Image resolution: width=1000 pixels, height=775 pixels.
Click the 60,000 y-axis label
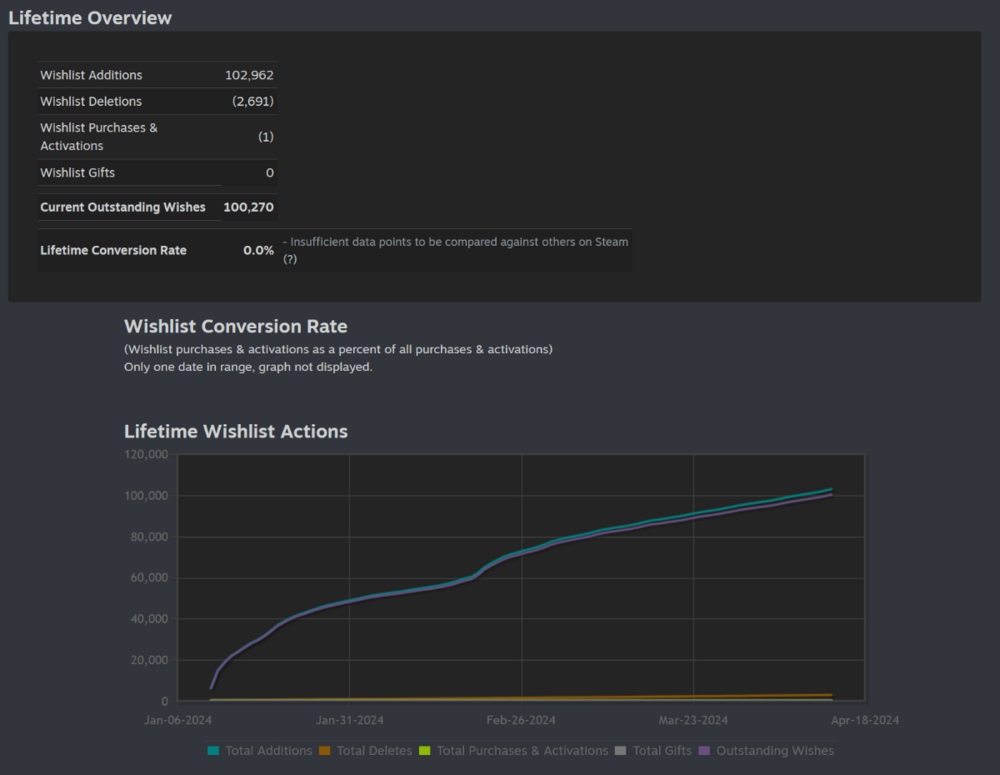pos(149,578)
